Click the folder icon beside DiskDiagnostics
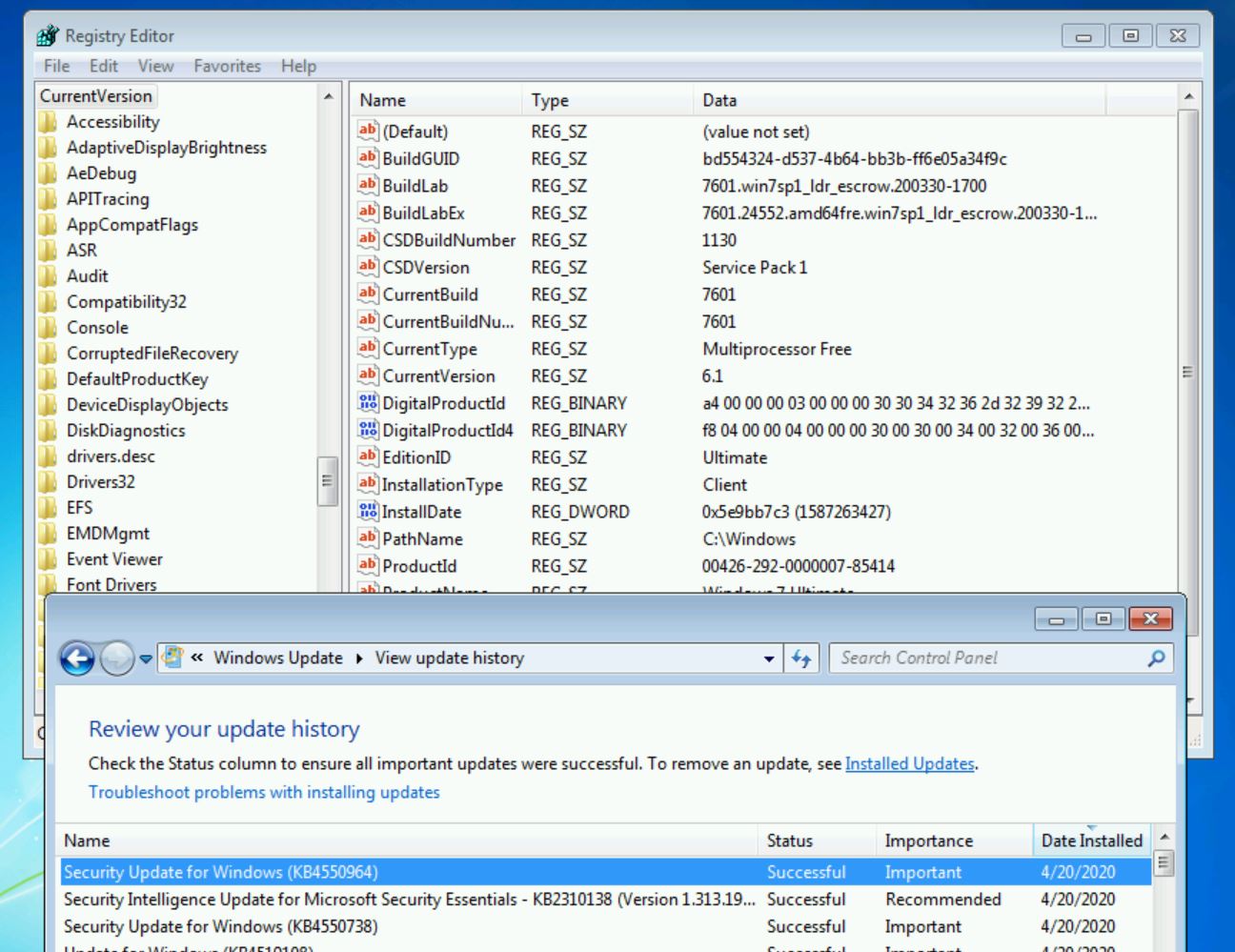Image resolution: width=1235 pixels, height=952 pixels. pos(48,431)
